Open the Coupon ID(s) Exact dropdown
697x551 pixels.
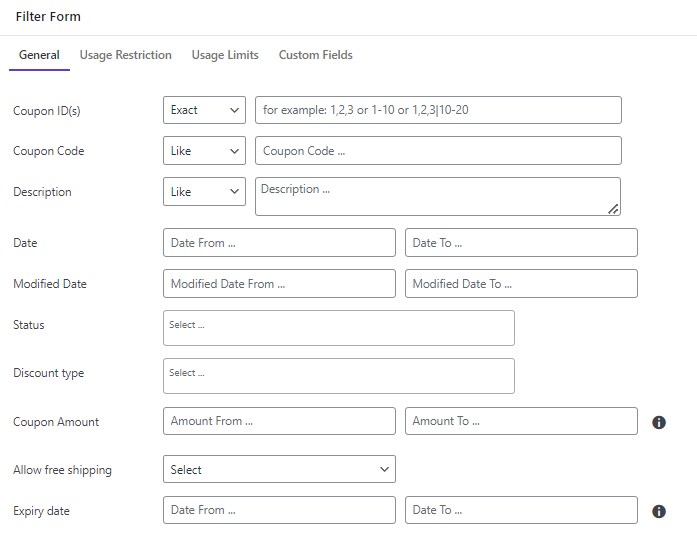tap(204, 110)
